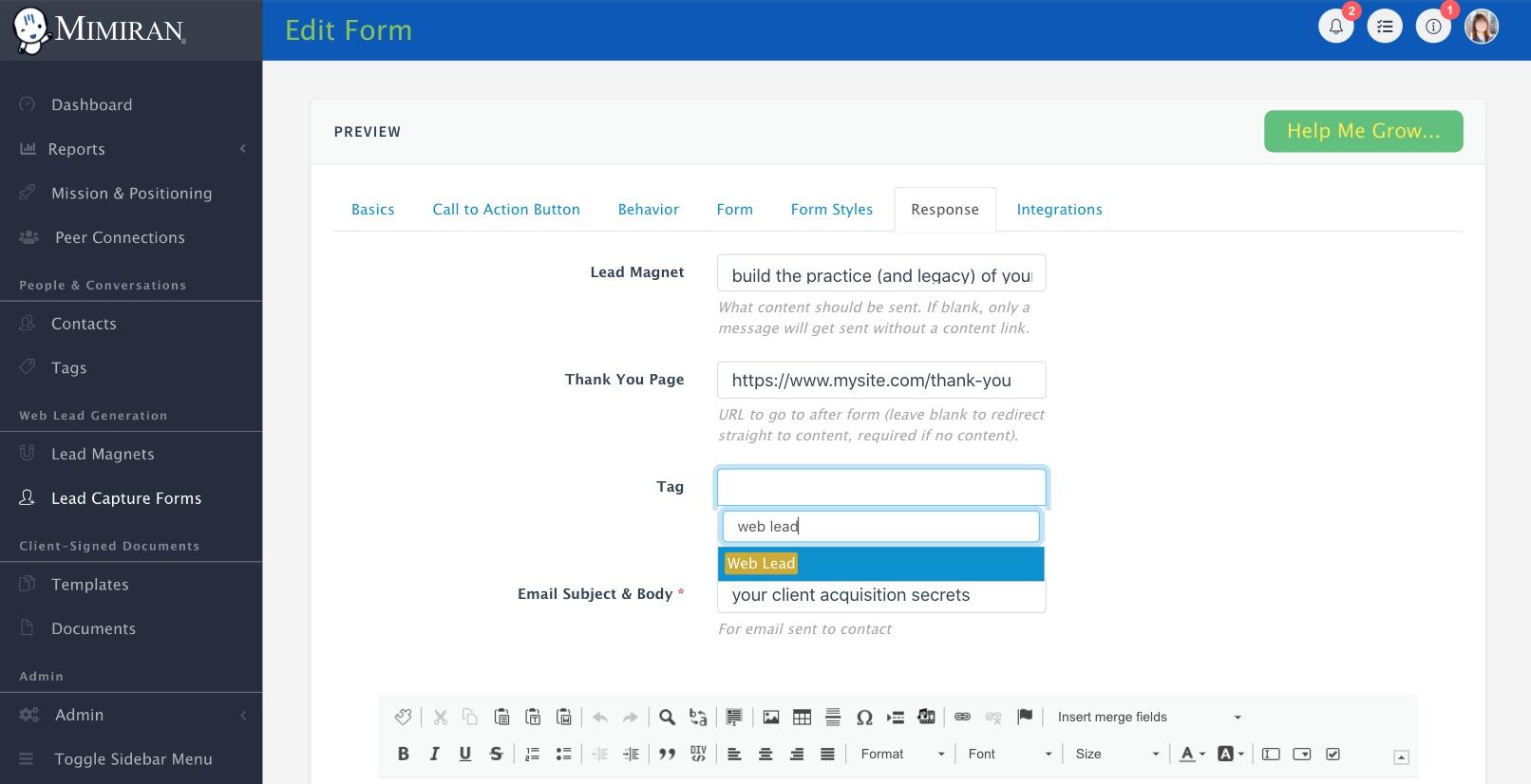Insert special character via Omega icon
The width and height of the screenshot is (1531, 784).
(x=864, y=717)
